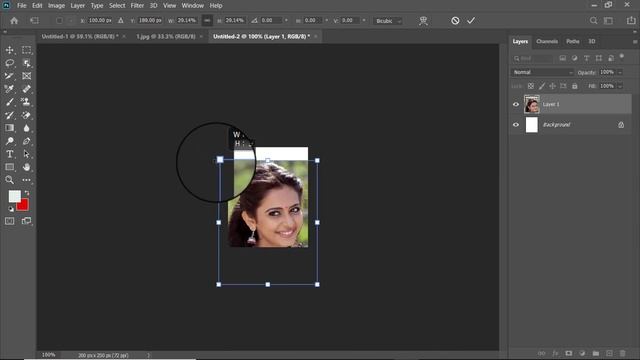Select the Eraser tool
This screenshot has width=640, height=360.
pyautogui.click(x=27, y=115)
